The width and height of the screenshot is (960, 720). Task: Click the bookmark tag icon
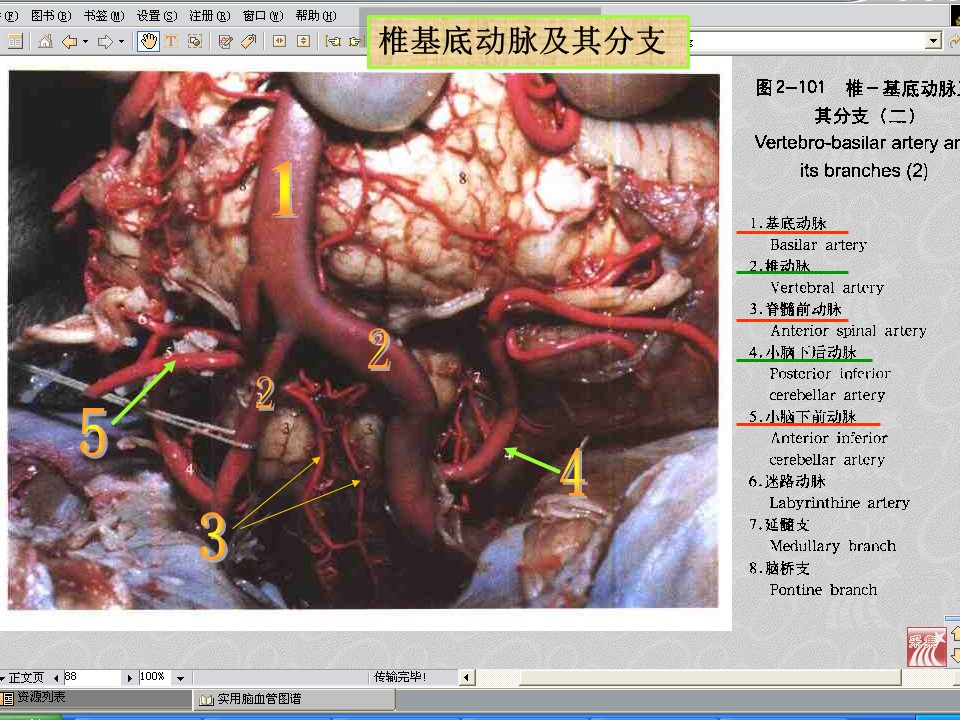248,41
